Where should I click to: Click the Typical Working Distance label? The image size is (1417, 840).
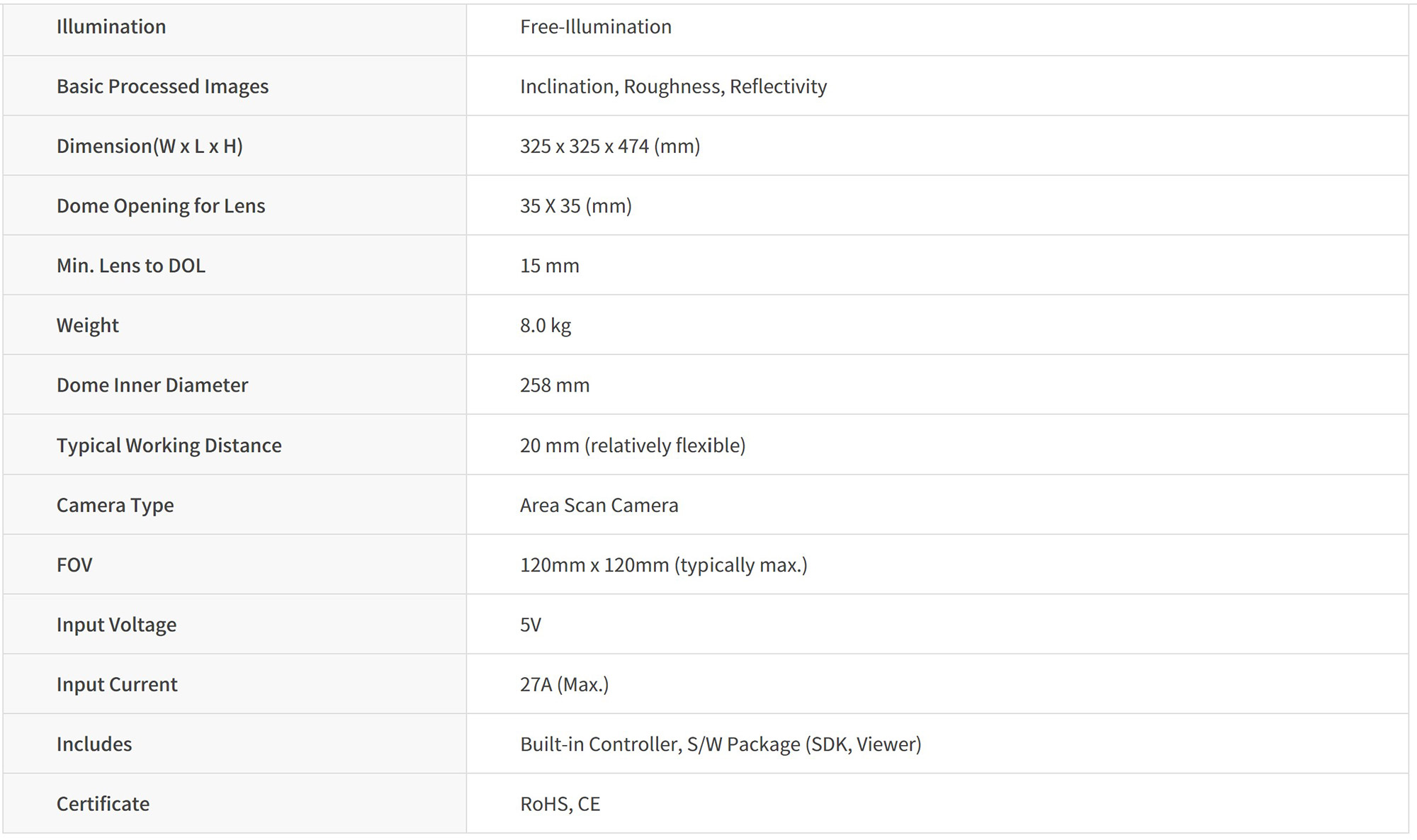(x=169, y=445)
